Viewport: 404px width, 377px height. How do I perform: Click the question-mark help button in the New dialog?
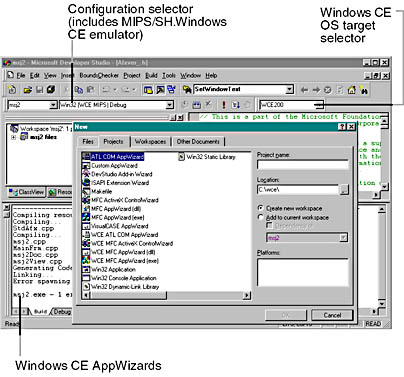click(x=342, y=127)
